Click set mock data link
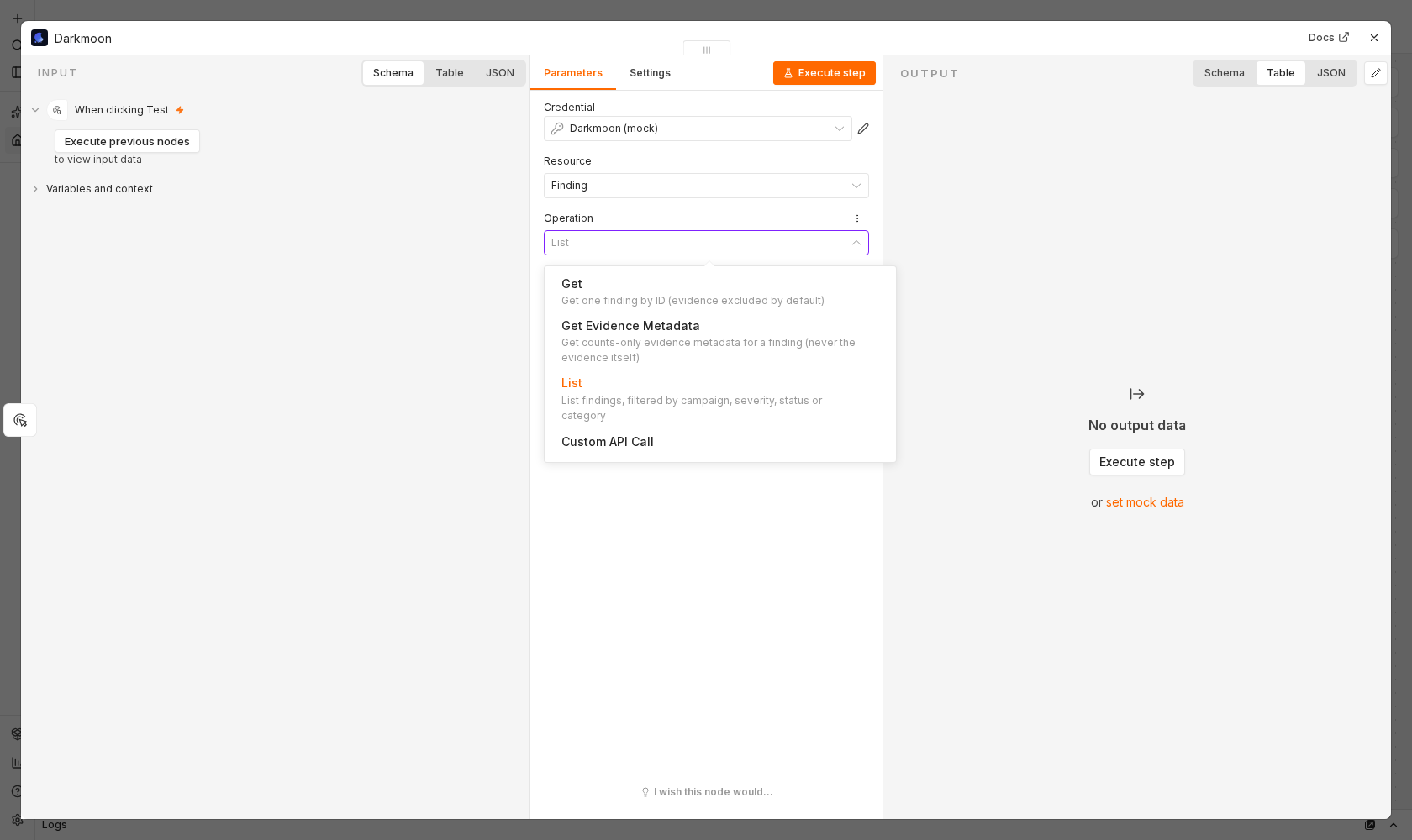 (x=1145, y=502)
